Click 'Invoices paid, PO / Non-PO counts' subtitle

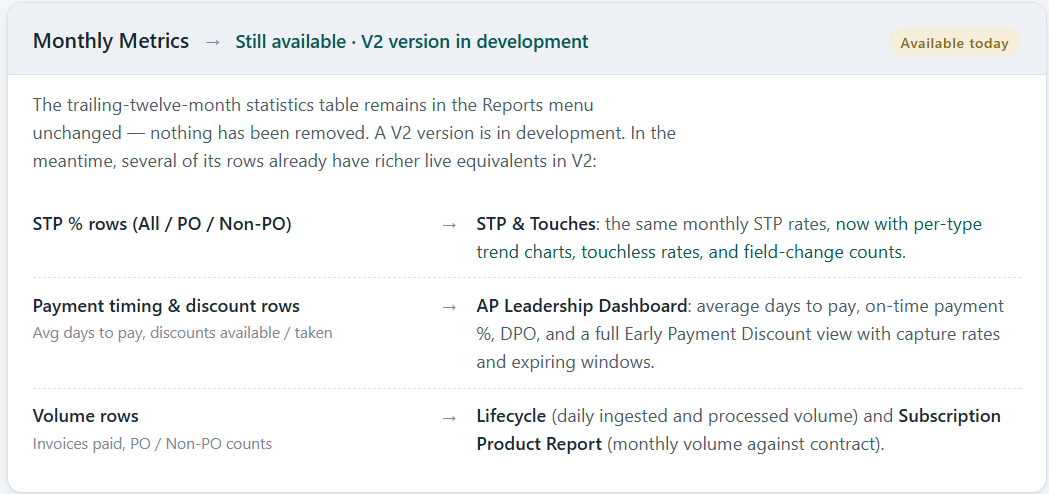pos(152,444)
